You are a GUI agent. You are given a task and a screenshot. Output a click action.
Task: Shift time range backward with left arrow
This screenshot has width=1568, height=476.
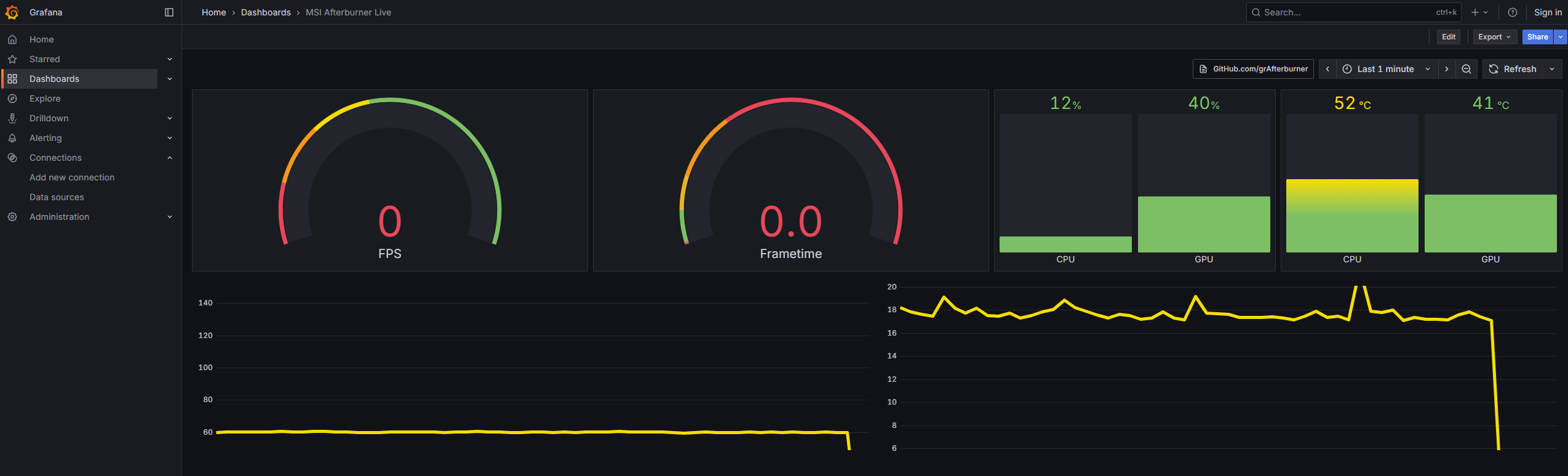pos(1327,69)
